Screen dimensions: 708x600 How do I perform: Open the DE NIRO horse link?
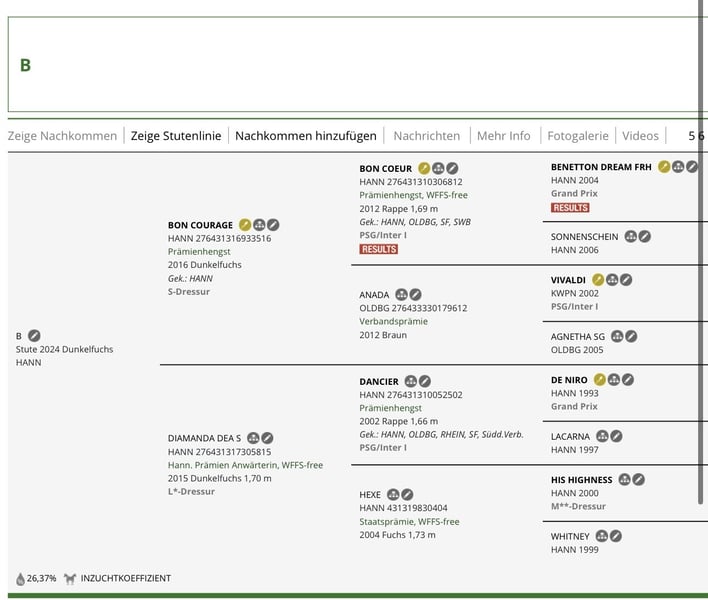point(569,380)
